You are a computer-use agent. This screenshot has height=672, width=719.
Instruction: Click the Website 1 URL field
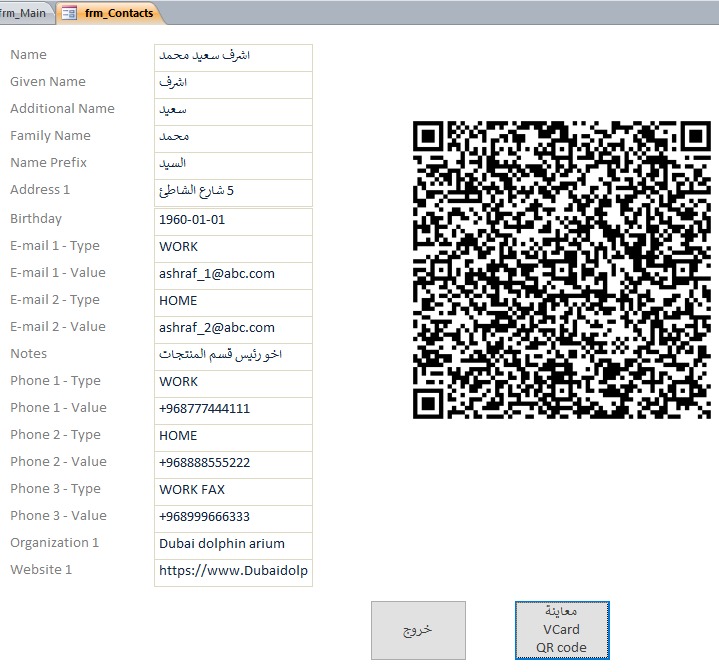[x=233, y=573]
